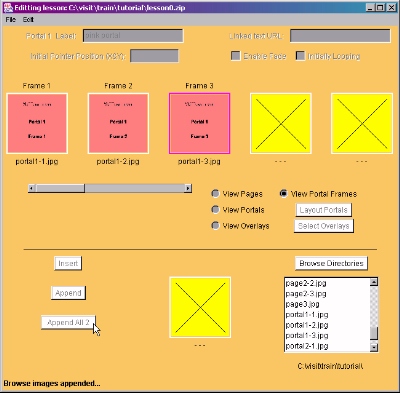This screenshot has width=400, height=393.
Task: Open the Edit menu
Action: click(x=28, y=20)
